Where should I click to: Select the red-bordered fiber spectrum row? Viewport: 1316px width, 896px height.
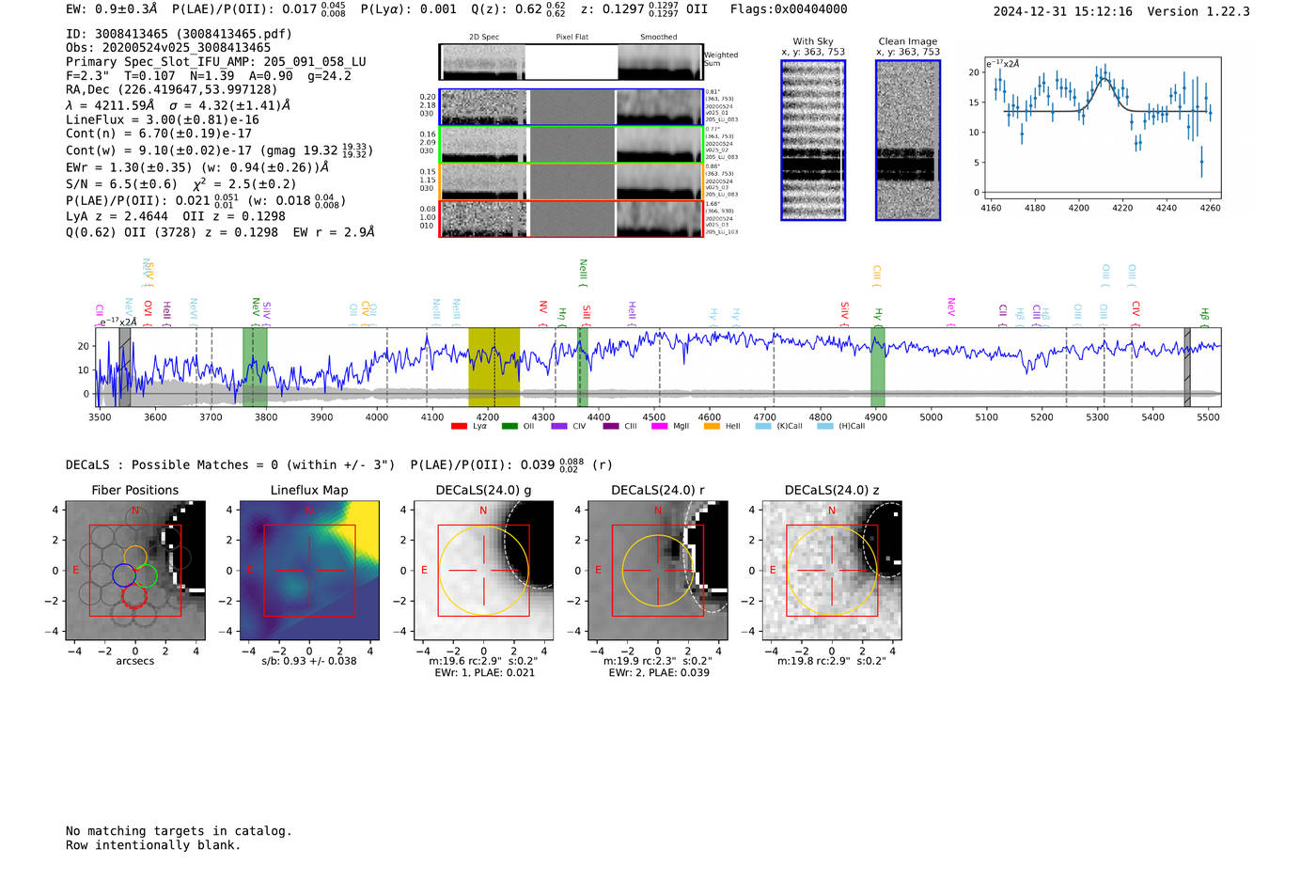click(572, 218)
